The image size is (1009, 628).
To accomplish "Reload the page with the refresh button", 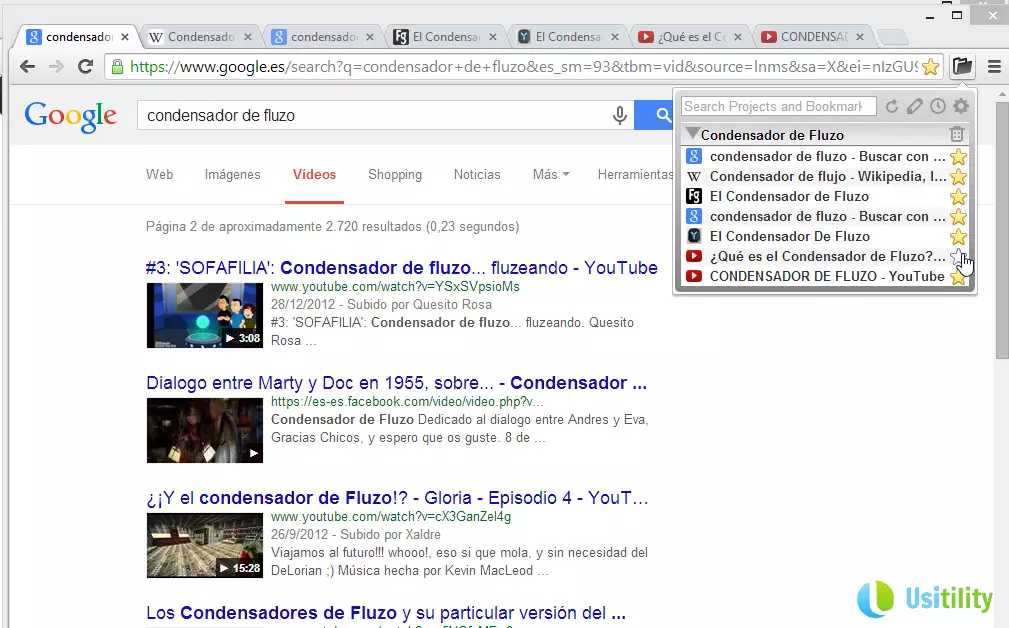I will point(86,67).
